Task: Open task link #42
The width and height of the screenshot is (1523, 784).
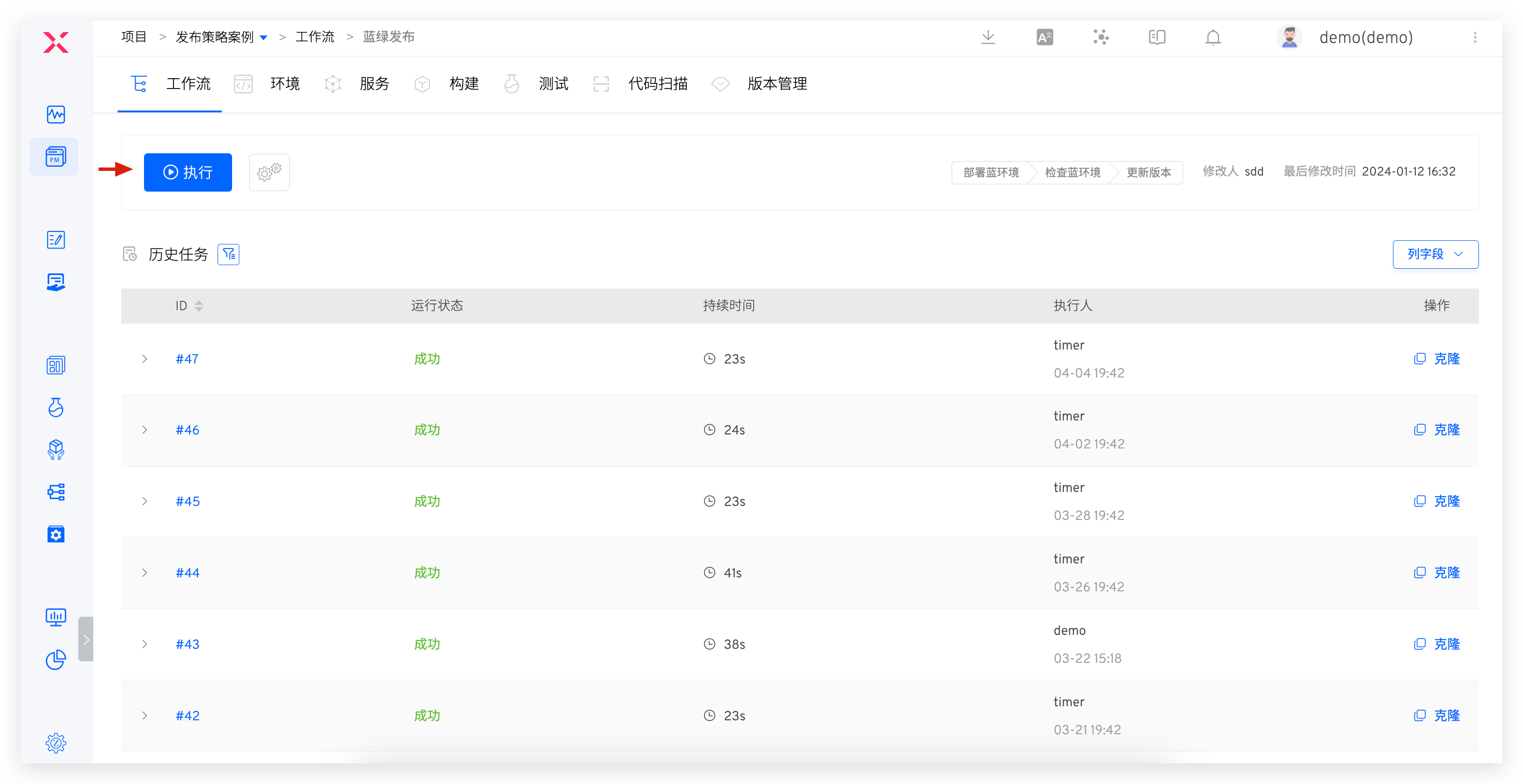Action: tap(188, 716)
